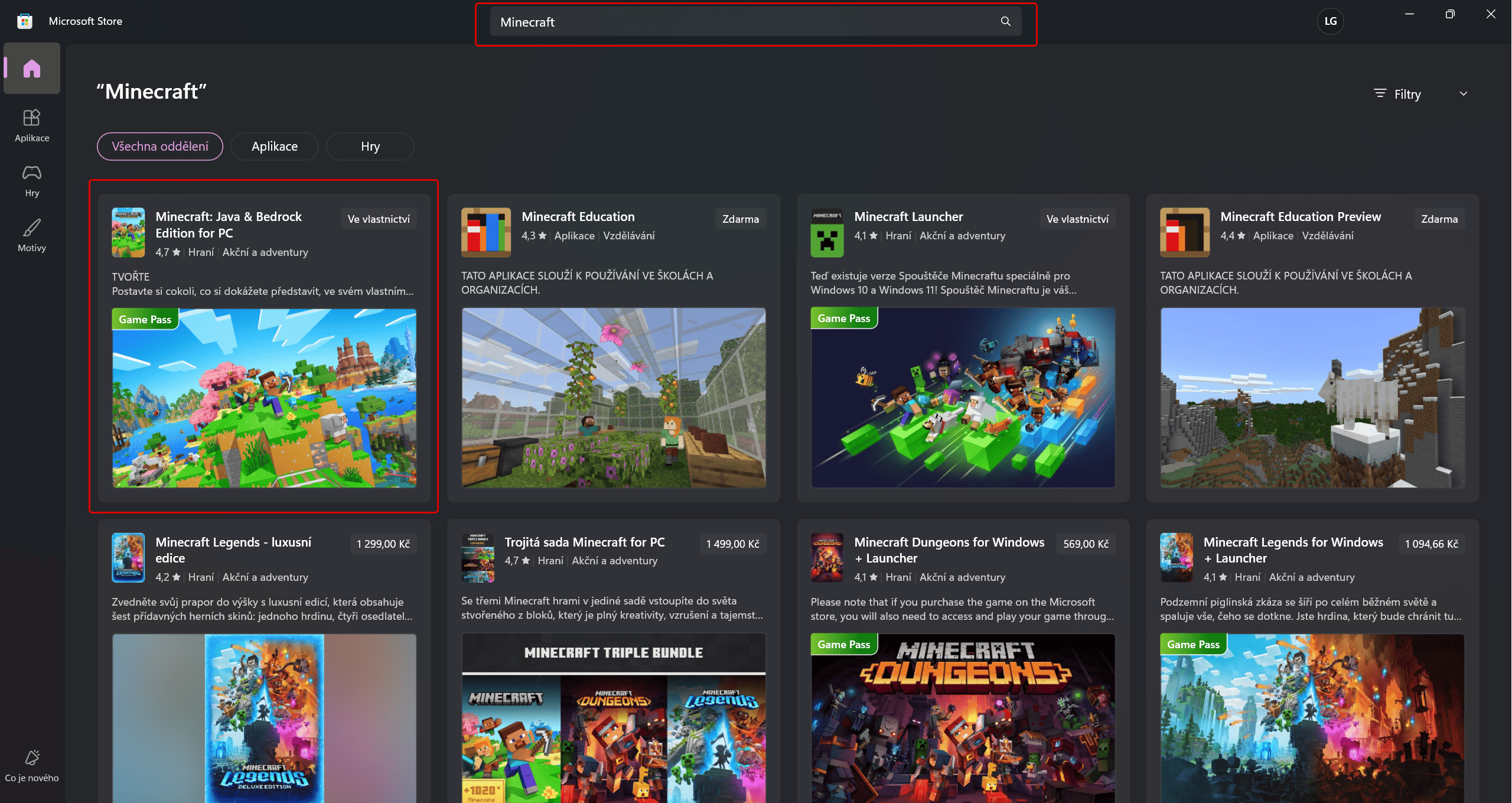The image size is (1512, 803).
Task: Click the Minecraft Launcher artwork thumbnail
Action: [963, 398]
